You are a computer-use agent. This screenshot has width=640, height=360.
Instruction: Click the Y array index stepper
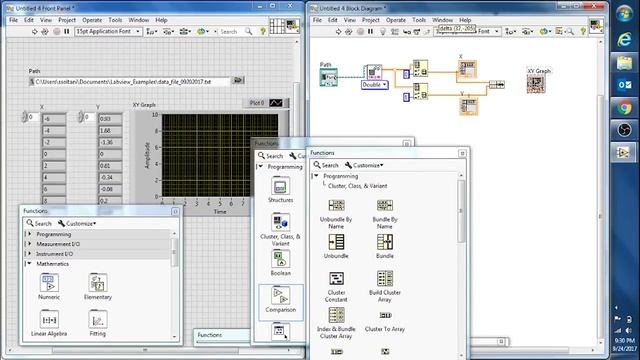[80, 117]
